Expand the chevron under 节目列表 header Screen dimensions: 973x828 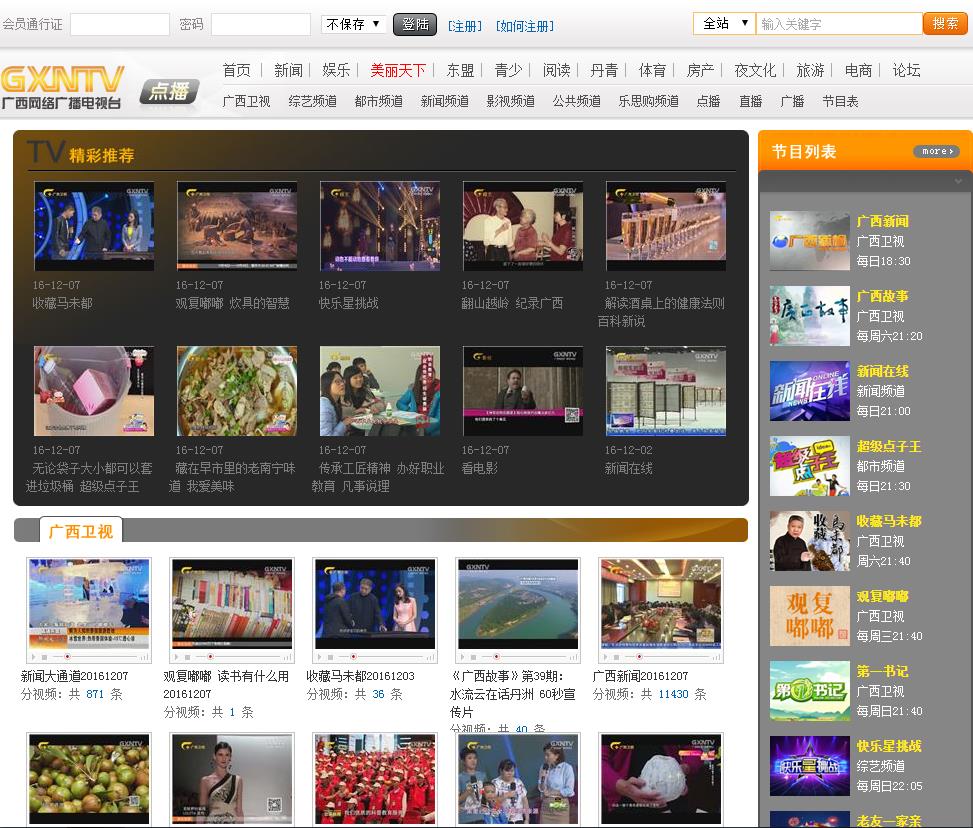tap(957, 182)
